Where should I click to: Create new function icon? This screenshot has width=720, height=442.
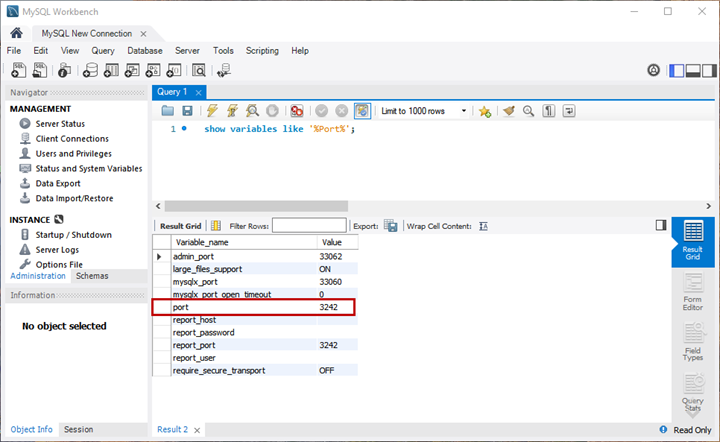point(174,70)
